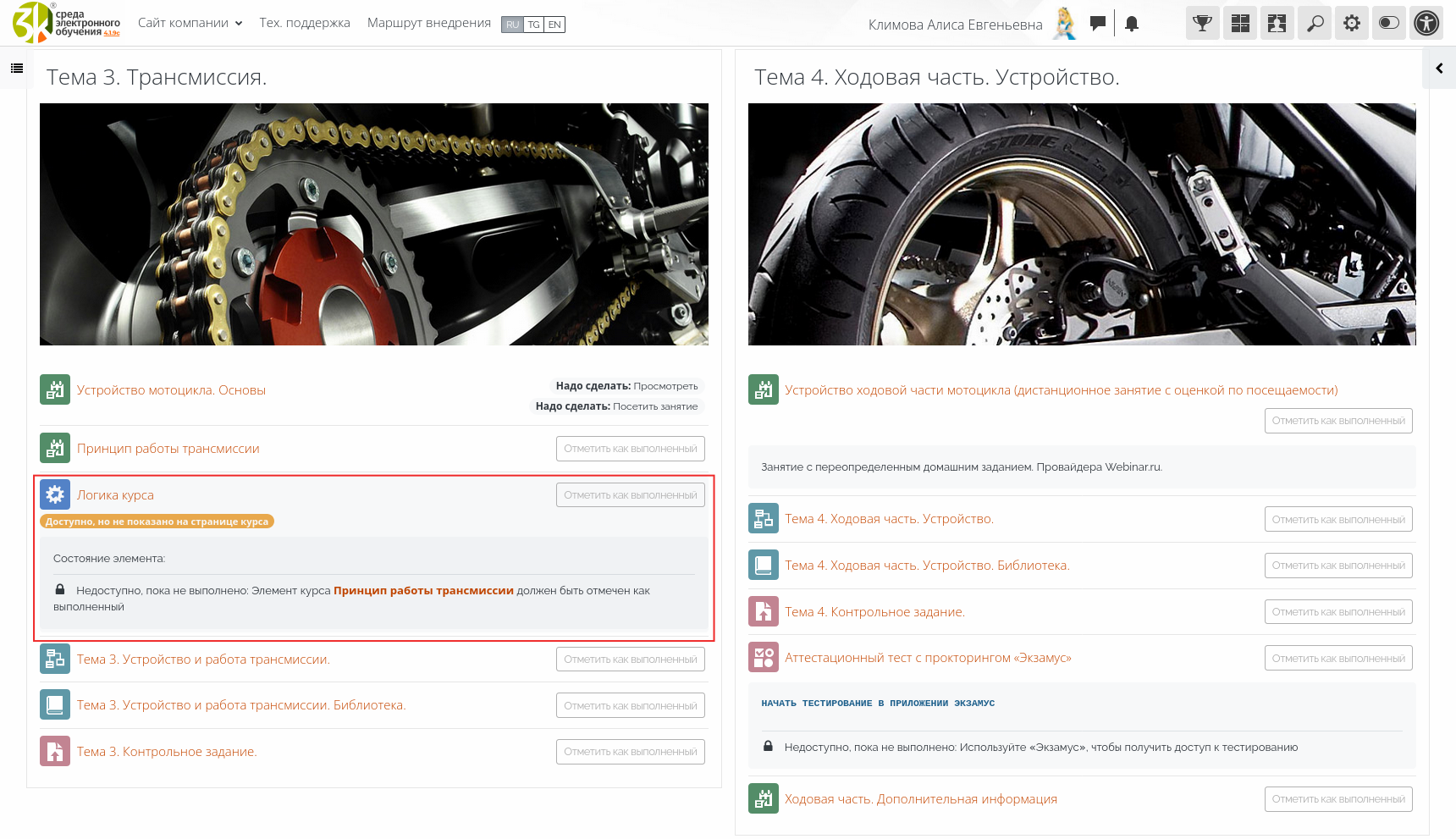Click the Логика курса gear icon

tap(55, 495)
